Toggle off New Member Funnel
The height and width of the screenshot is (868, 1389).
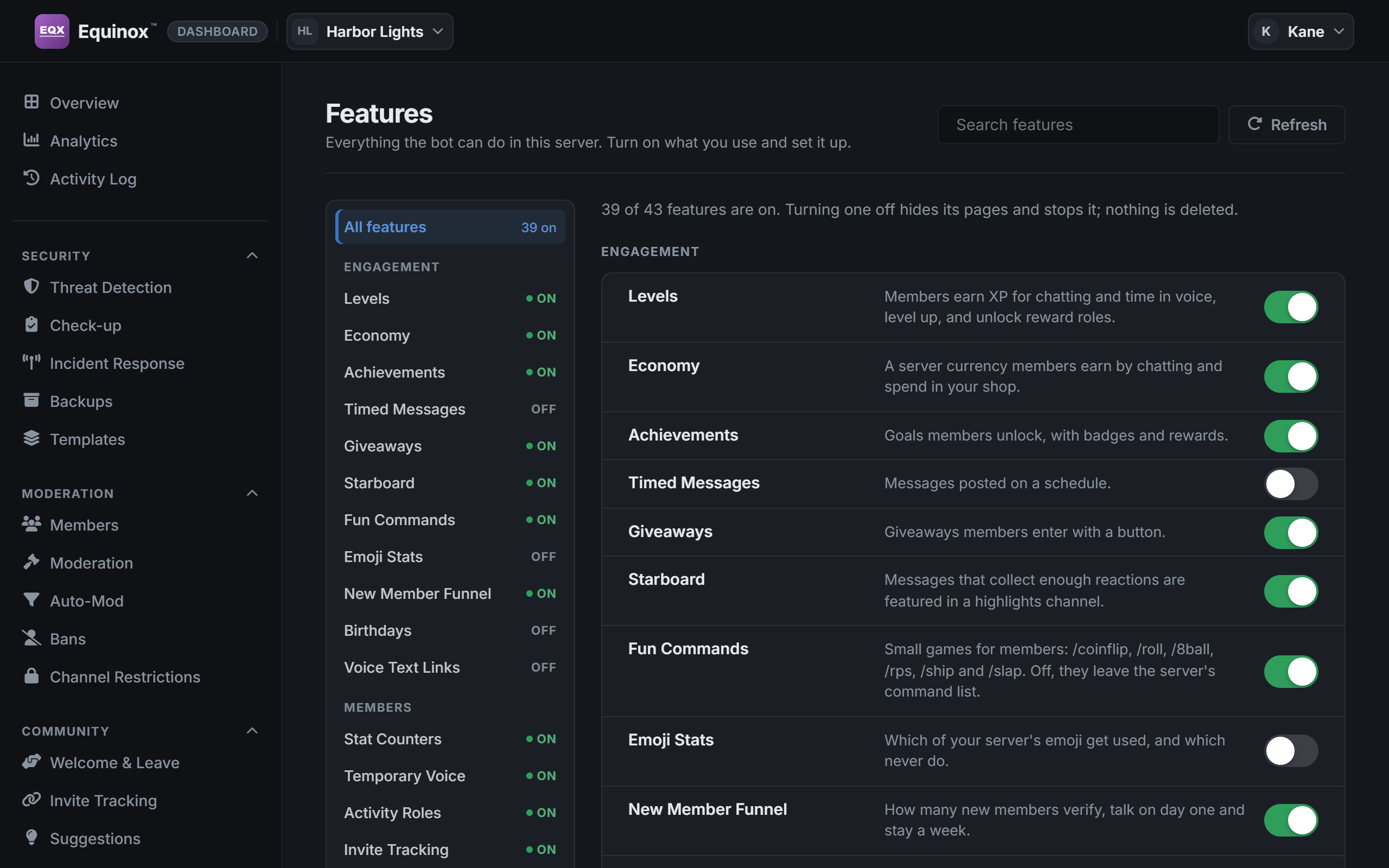click(x=1291, y=820)
